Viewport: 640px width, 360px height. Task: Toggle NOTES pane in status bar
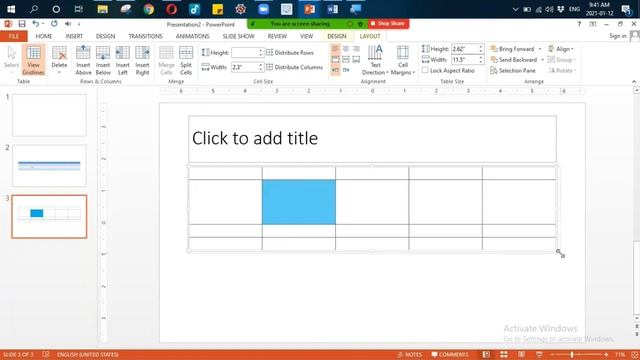click(409, 354)
